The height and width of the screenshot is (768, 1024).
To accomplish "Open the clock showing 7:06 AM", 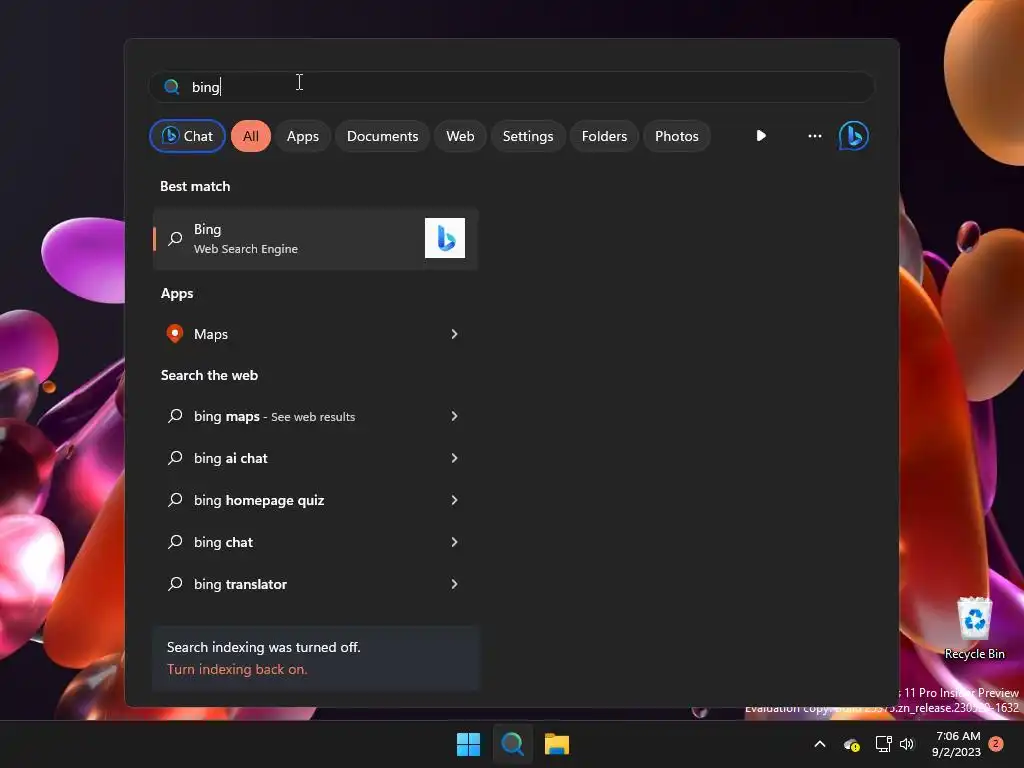I will tap(957, 744).
